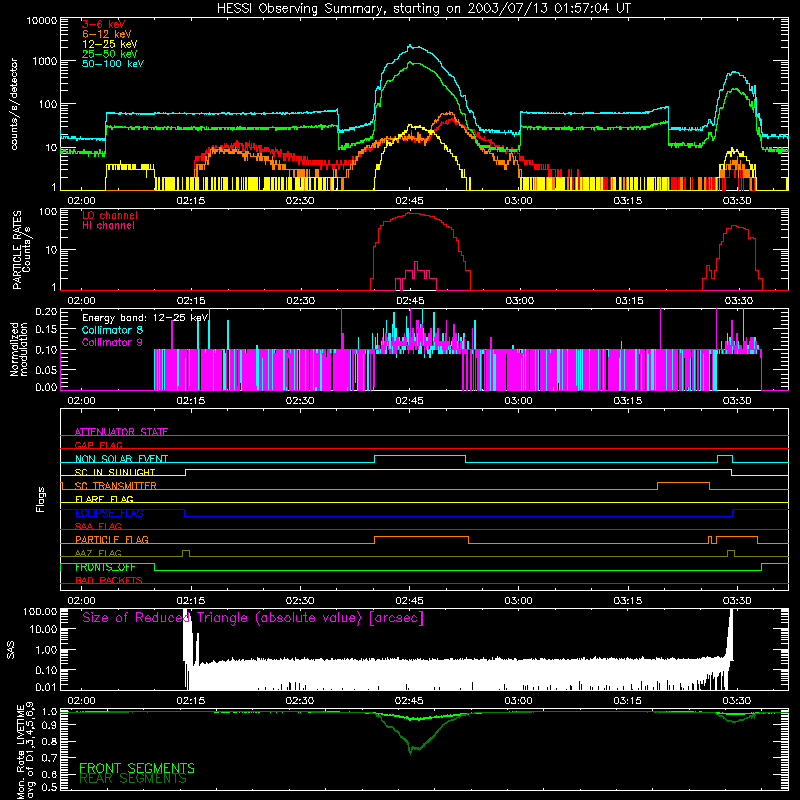The width and height of the screenshot is (800, 800).
Task: Click the A4Z FLAG label
Action: pos(98,553)
